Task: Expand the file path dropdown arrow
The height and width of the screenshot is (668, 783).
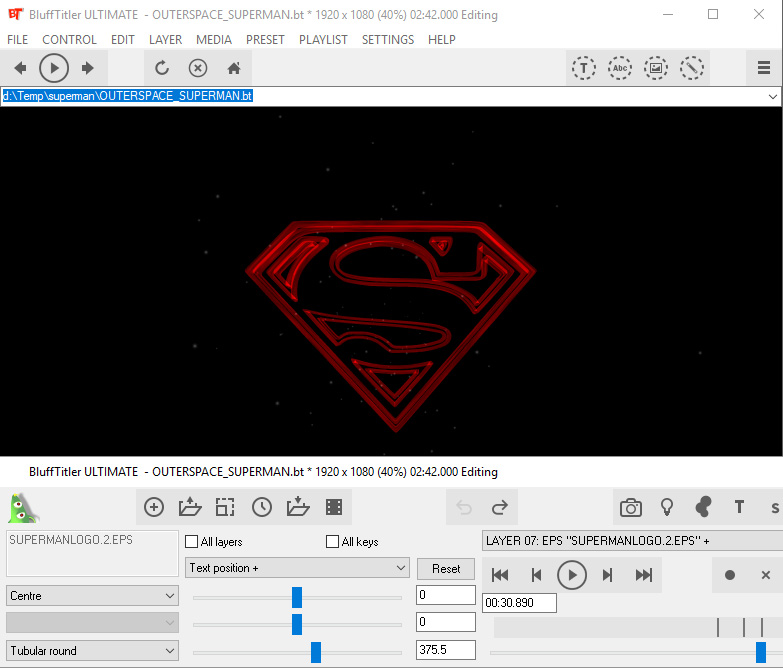Action: [x=773, y=96]
